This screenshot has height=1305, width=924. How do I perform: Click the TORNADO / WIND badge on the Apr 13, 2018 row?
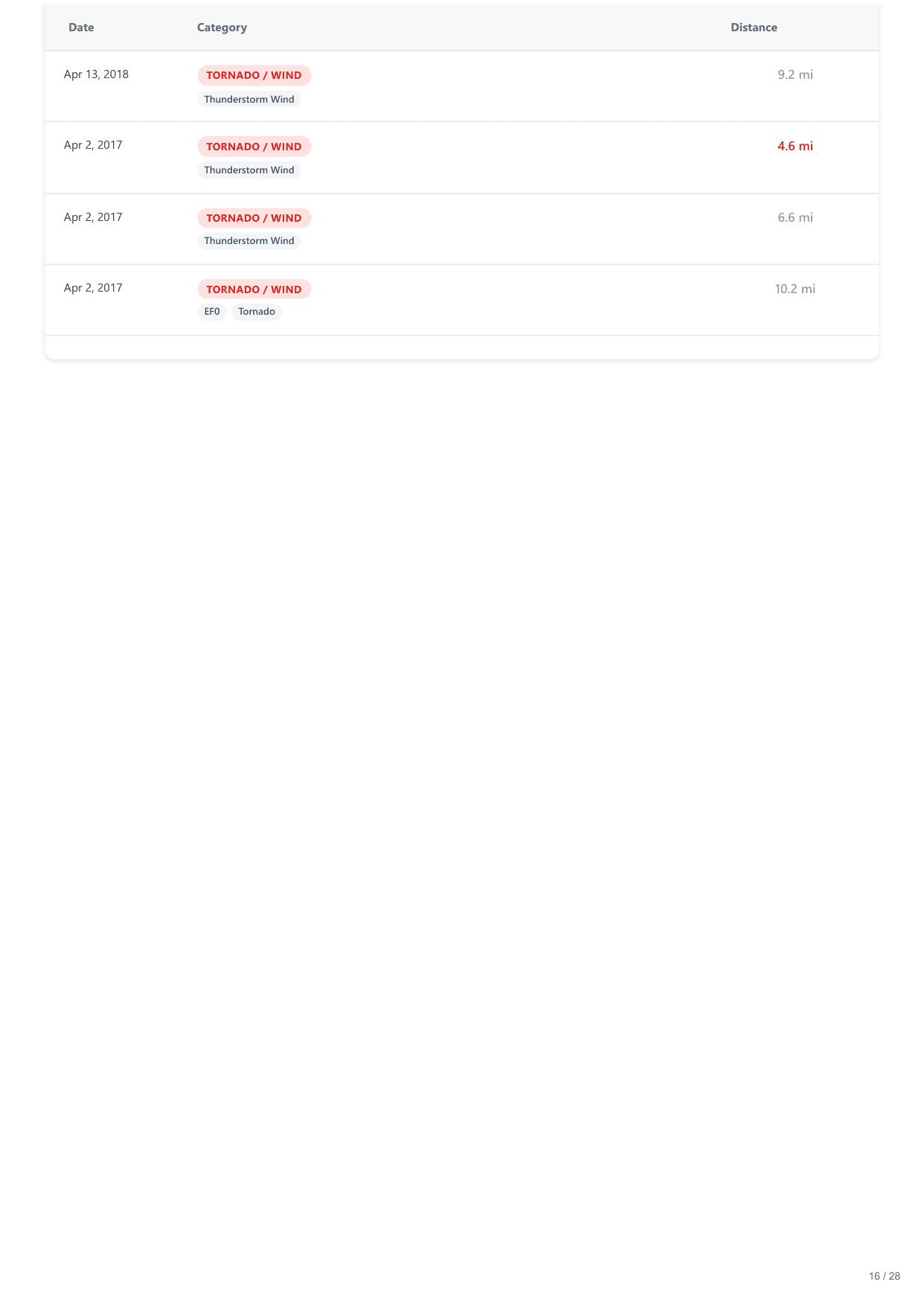tap(254, 75)
